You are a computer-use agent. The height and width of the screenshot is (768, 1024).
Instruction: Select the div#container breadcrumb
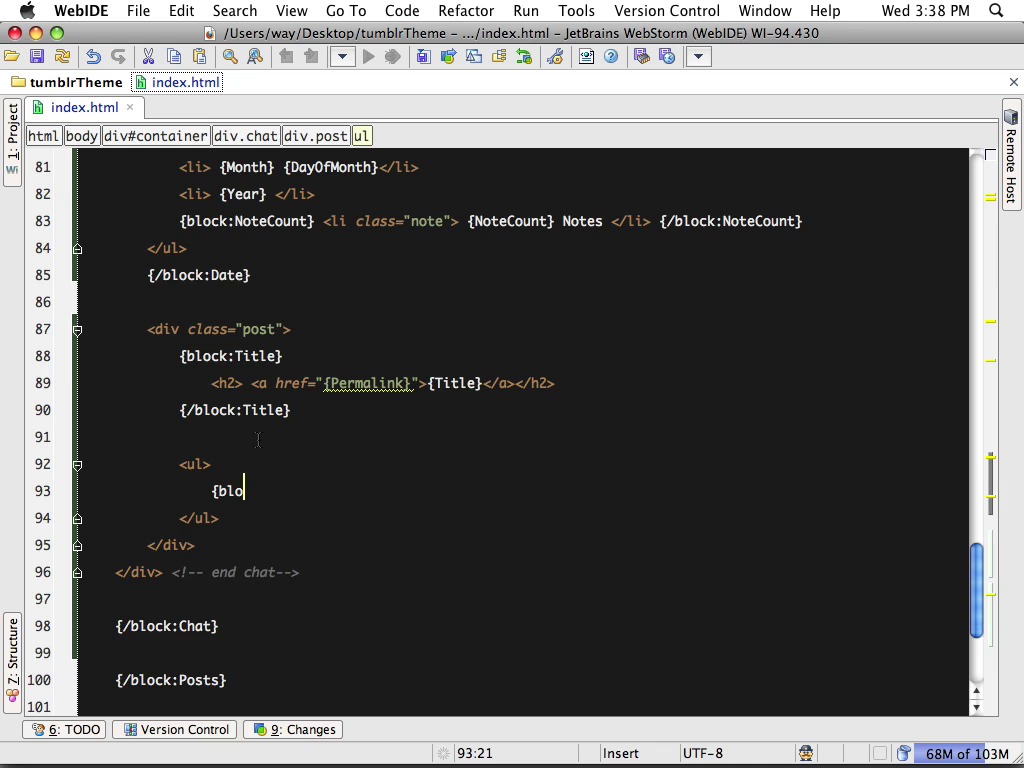pos(156,136)
